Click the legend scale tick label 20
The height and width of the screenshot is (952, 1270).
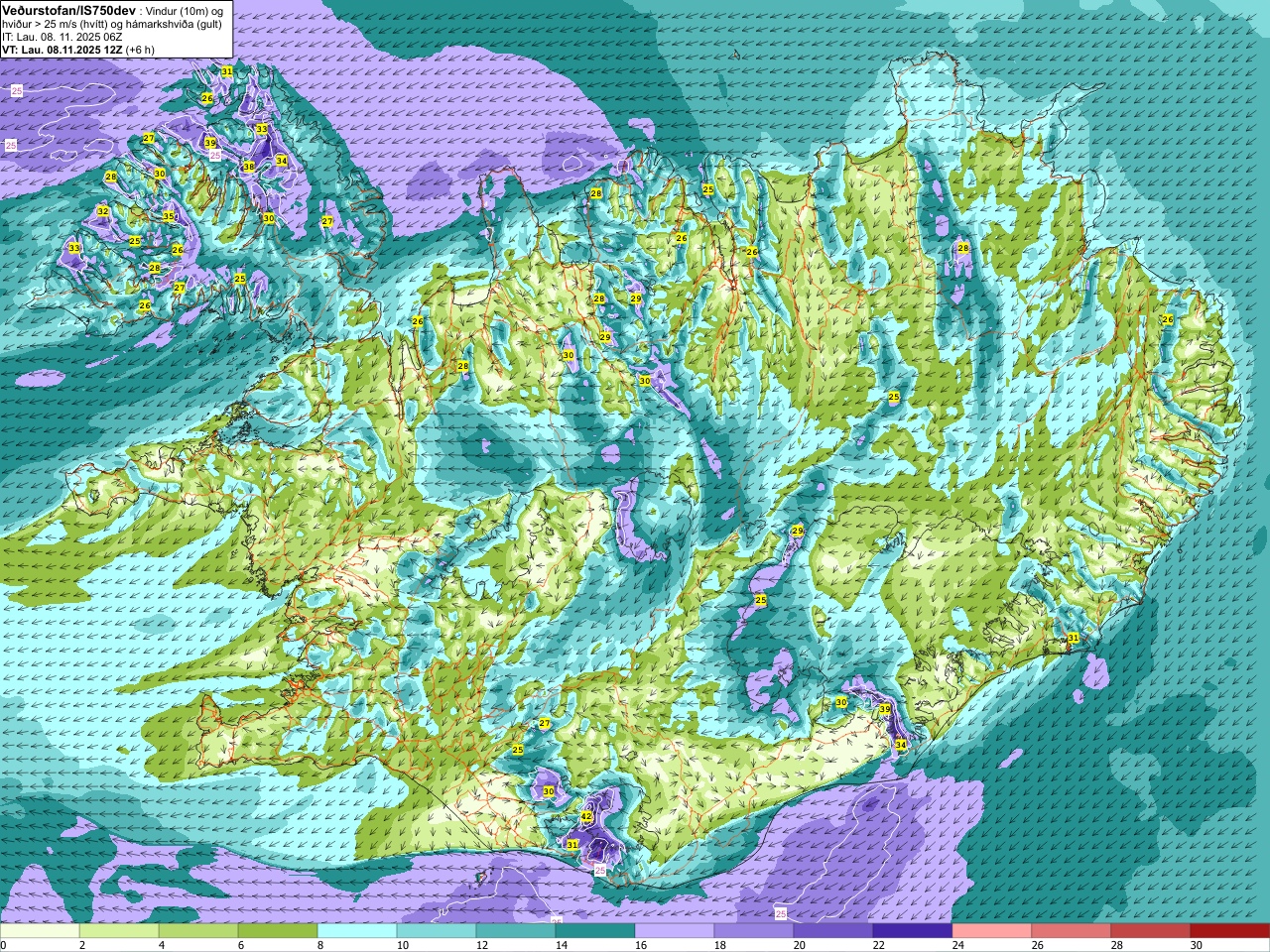(800, 945)
